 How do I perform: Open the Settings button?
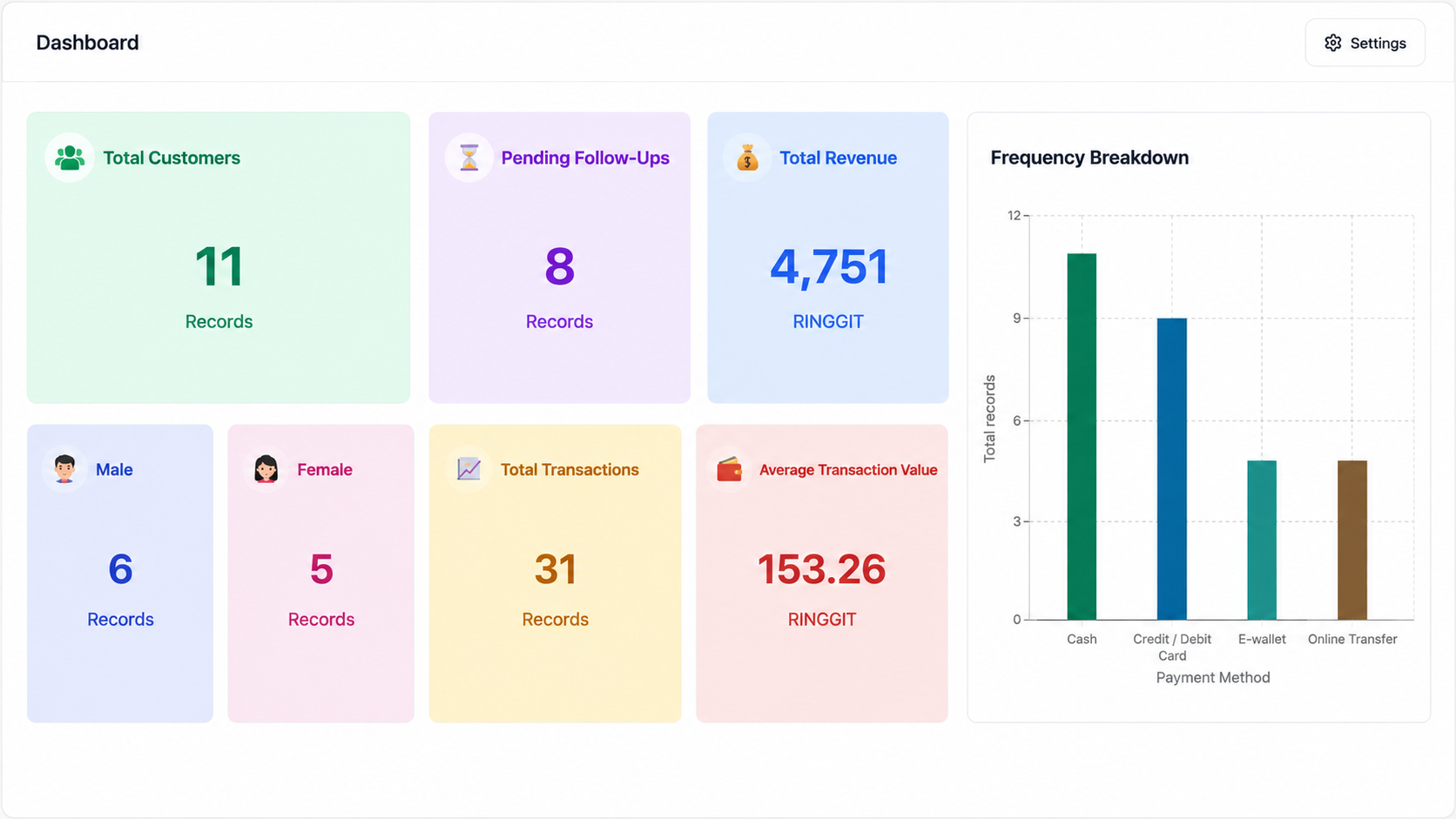[1365, 43]
